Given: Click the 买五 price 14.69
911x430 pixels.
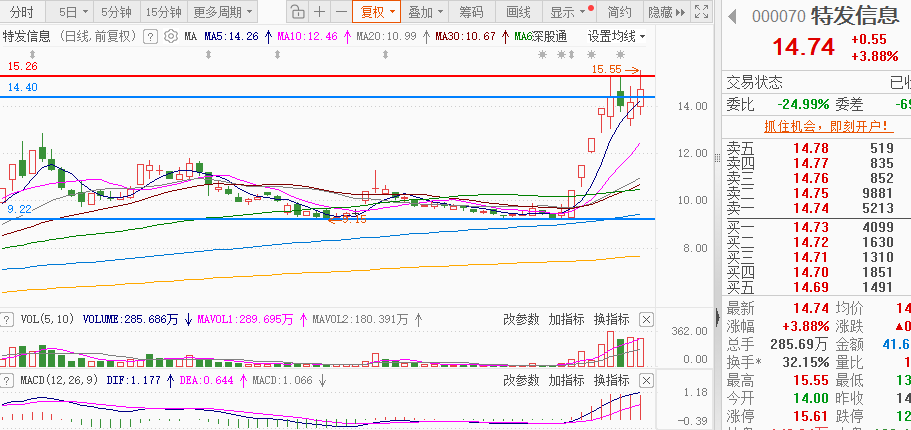Looking at the screenshot, I should click(x=811, y=287).
